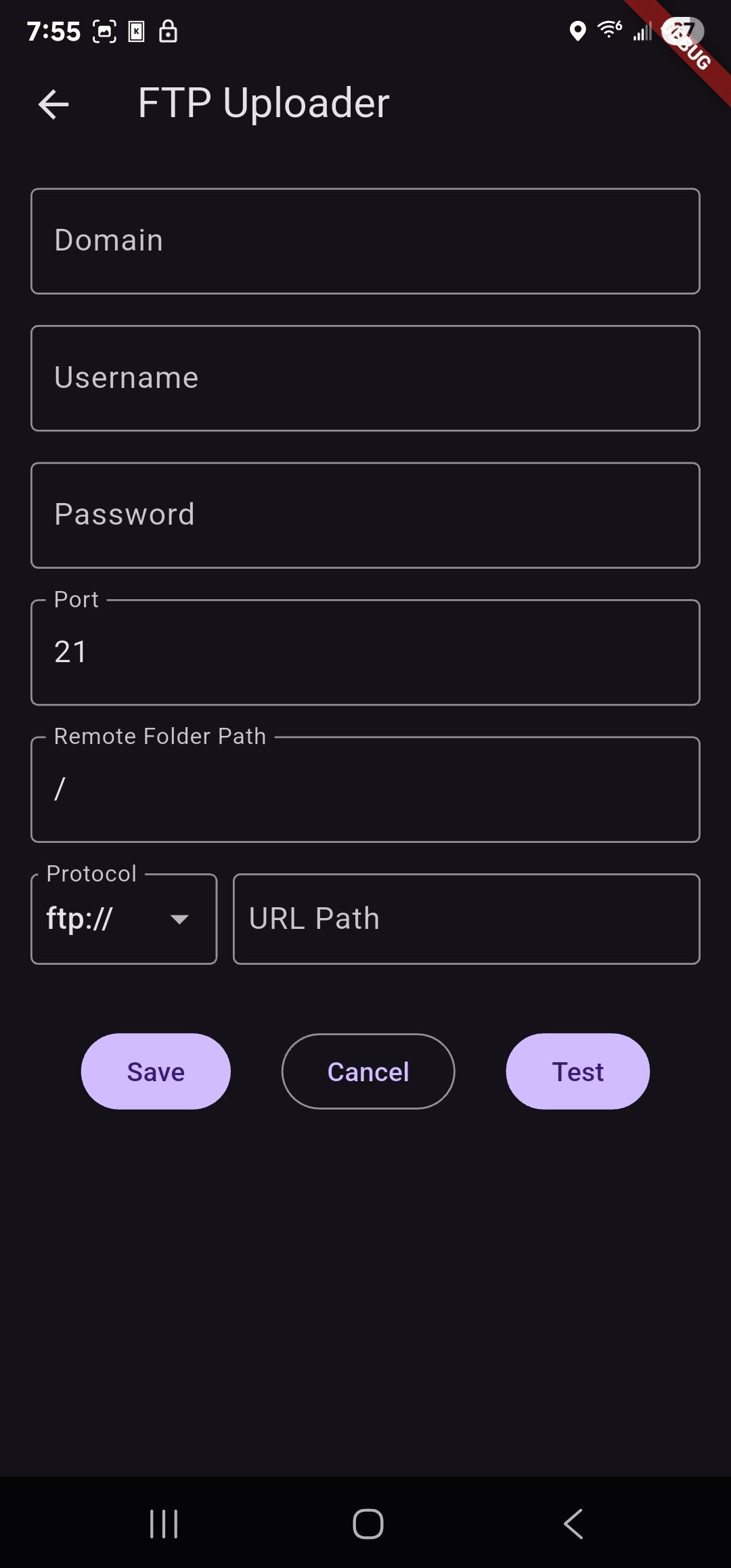The image size is (731, 1568).
Task: Edit the Port field showing 21
Action: pos(365,653)
